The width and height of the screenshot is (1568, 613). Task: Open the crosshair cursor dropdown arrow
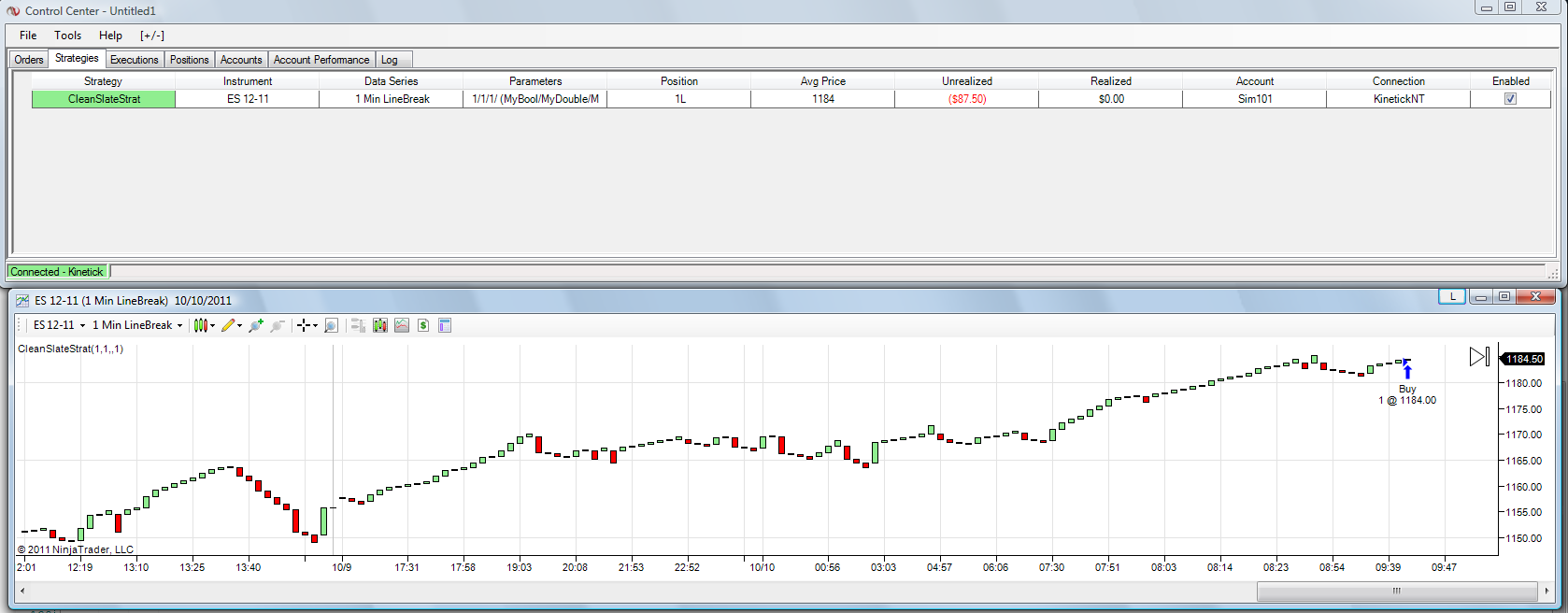[315, 325]
